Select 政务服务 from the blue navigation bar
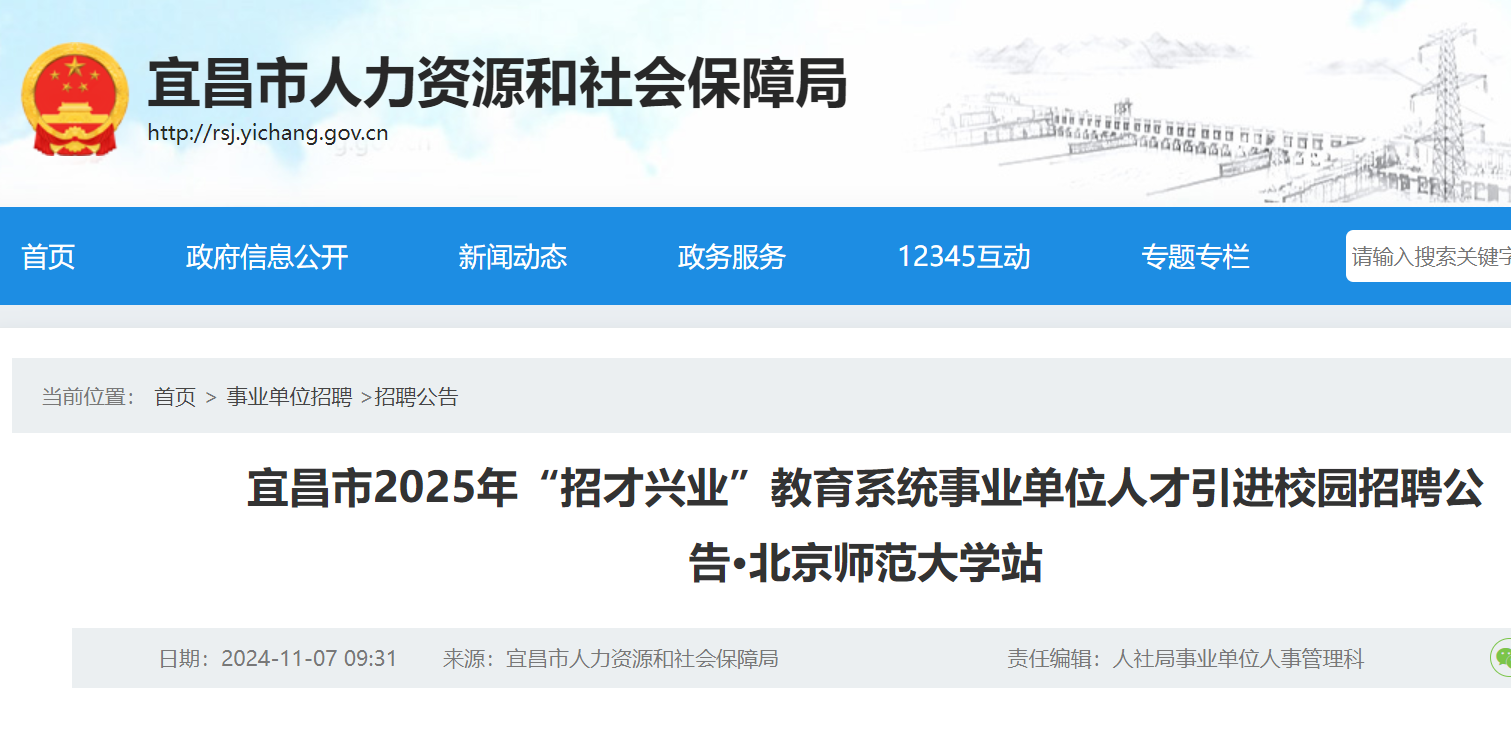 point(731,257)
